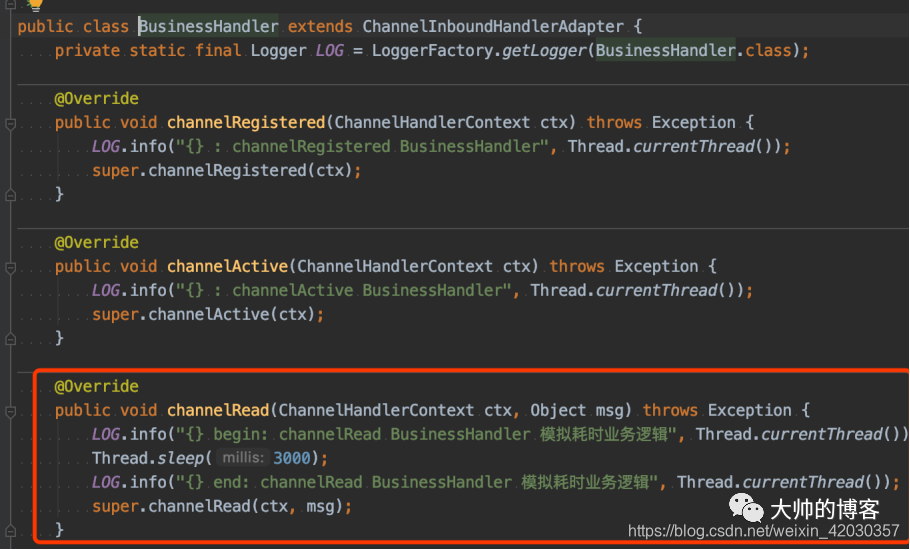910x550 pixels.
Task: Click the @Override annotation above channelActive
Action: click(96, 243)
